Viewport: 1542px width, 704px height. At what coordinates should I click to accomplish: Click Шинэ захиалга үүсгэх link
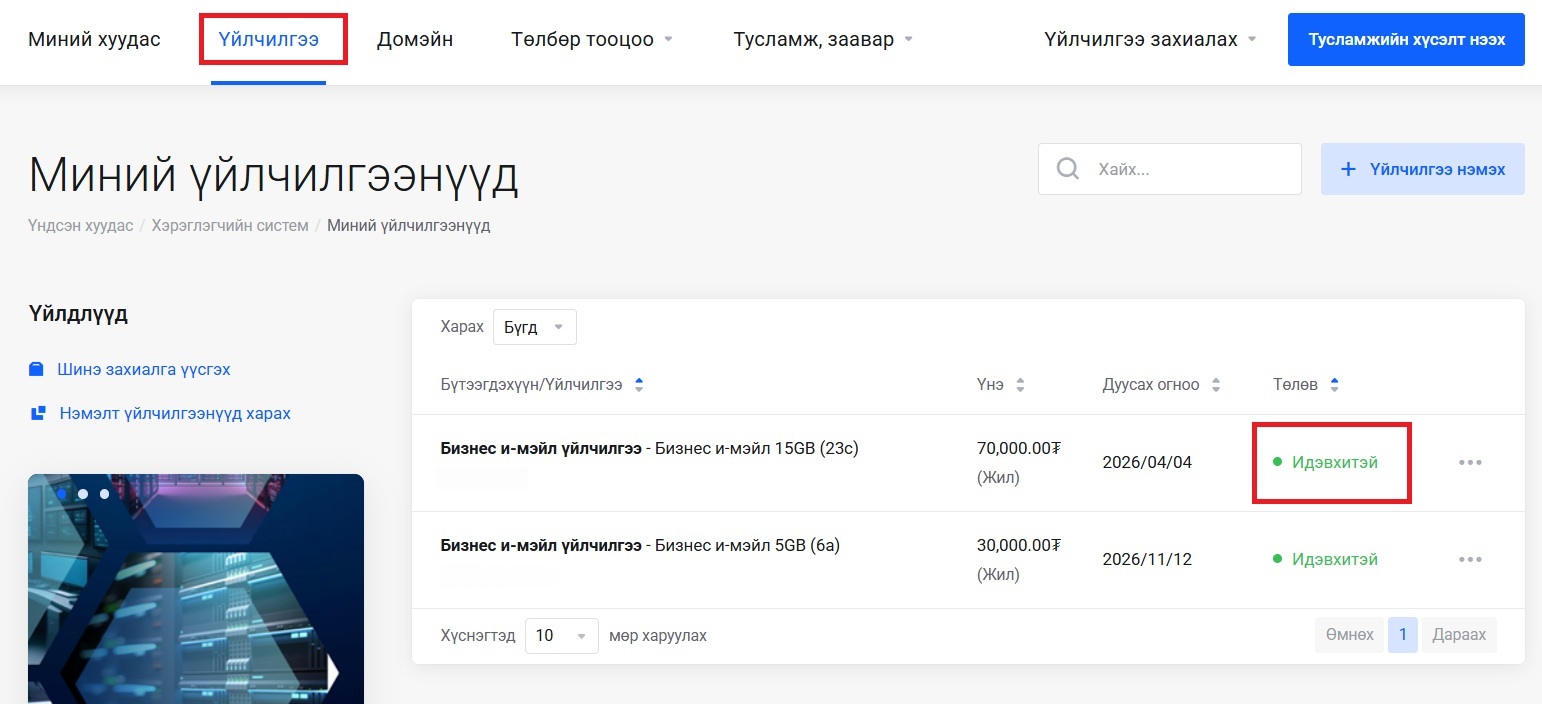click(143, 370)
